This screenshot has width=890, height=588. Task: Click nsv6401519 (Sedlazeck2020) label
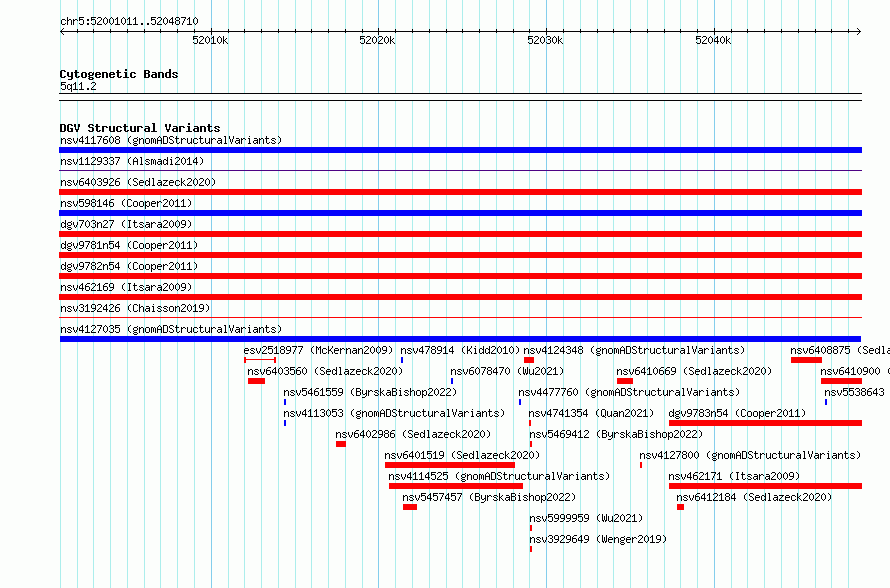pos(462,455)
